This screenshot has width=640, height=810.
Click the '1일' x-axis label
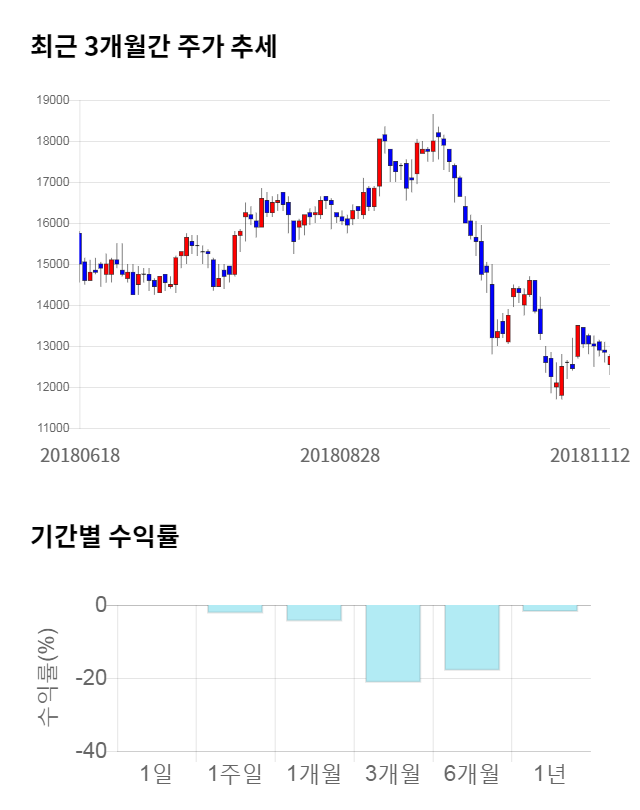[x=157, y=773]
